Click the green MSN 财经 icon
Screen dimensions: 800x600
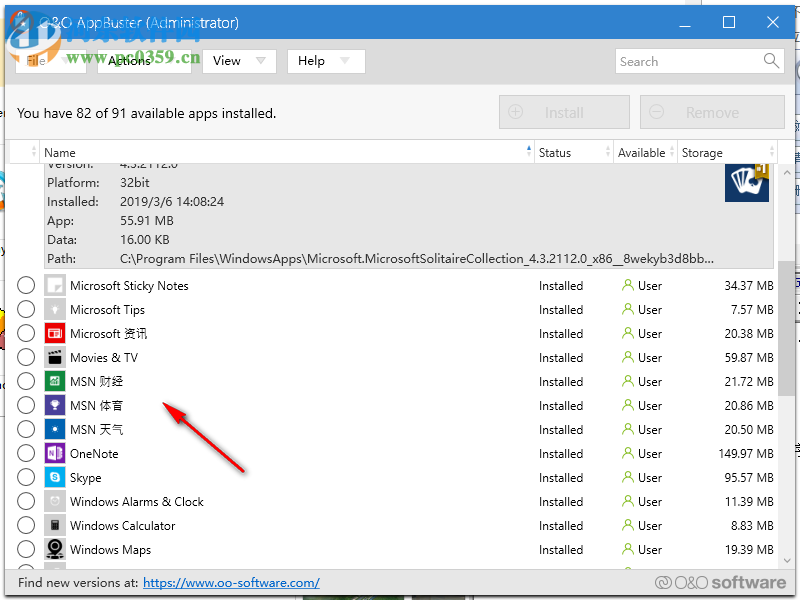[55, 382]
